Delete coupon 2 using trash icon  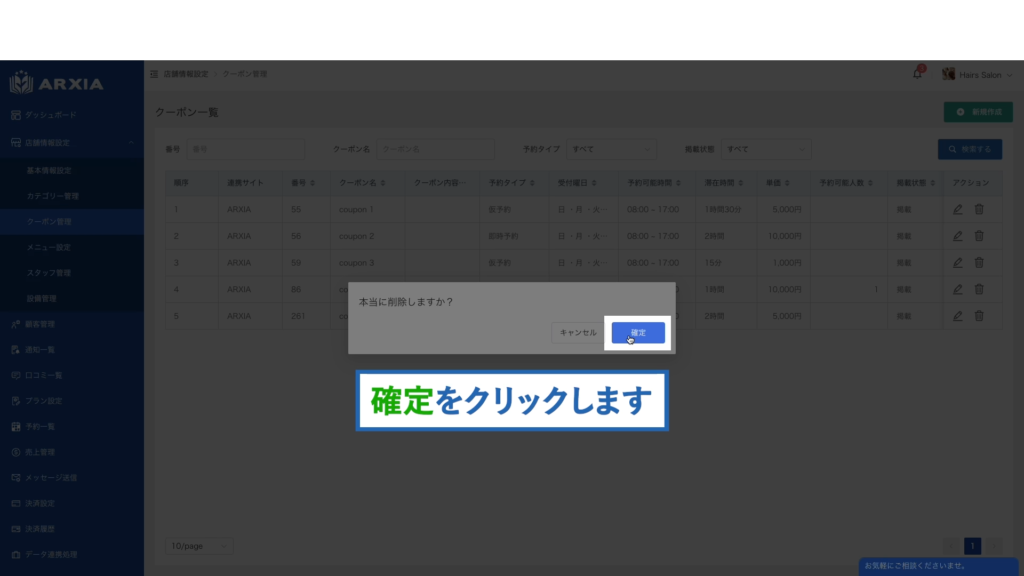coord(979,236)
